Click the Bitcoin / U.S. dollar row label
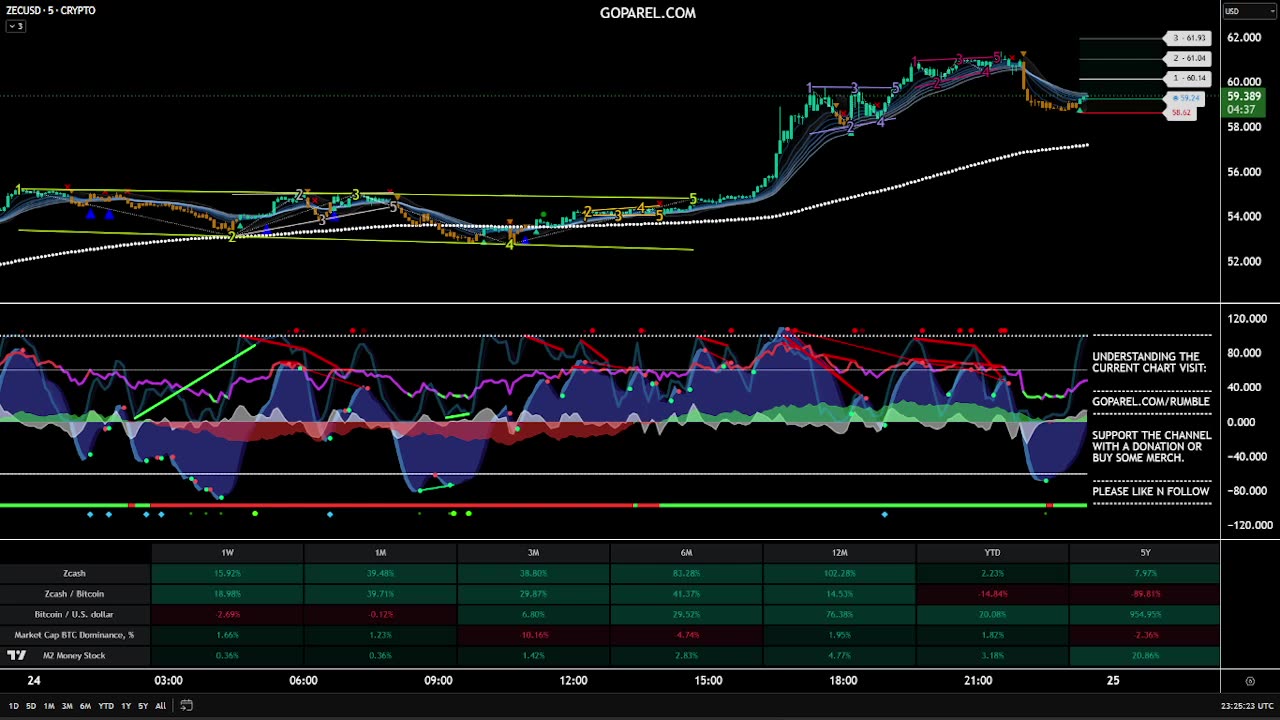 click(x=74, y=614)
